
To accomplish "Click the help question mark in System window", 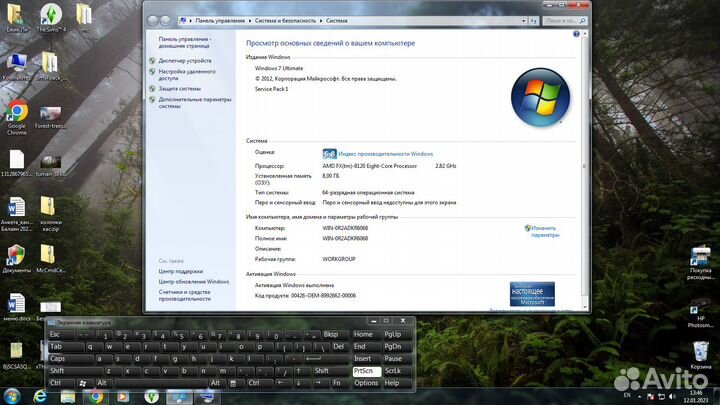I will point(576,34).
